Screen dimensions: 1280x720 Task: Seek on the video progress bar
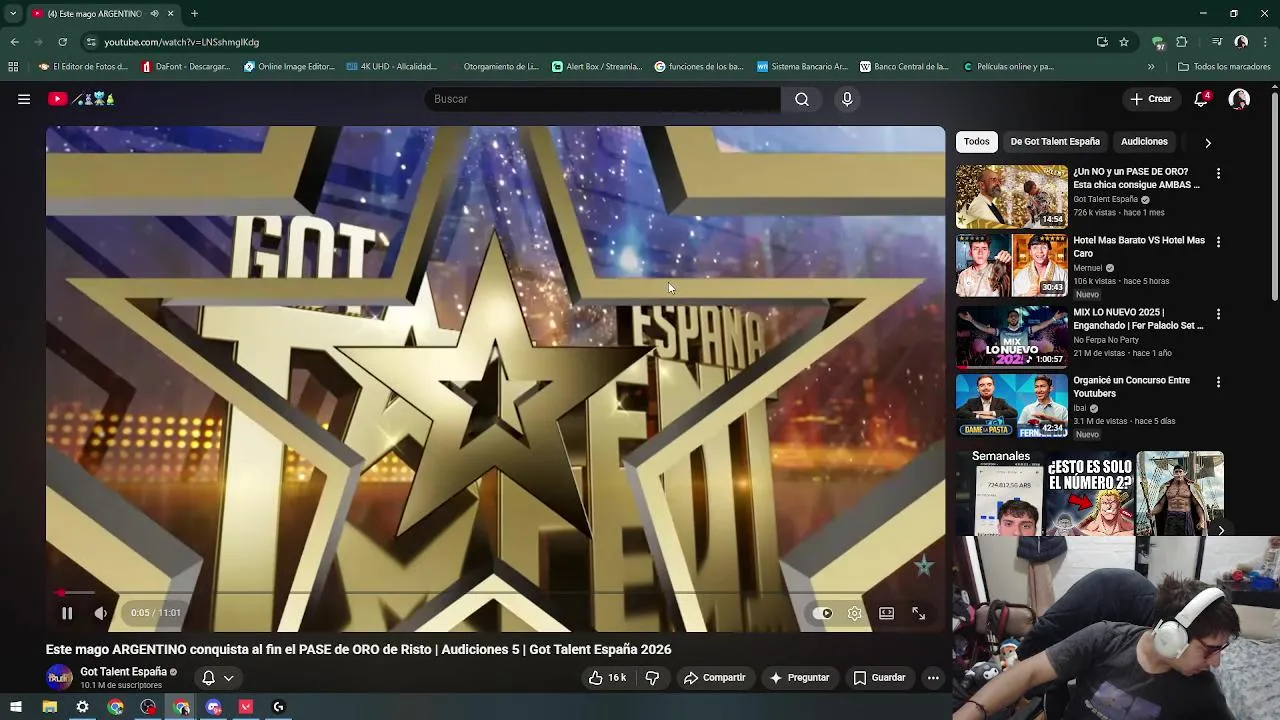coord(495,593)
